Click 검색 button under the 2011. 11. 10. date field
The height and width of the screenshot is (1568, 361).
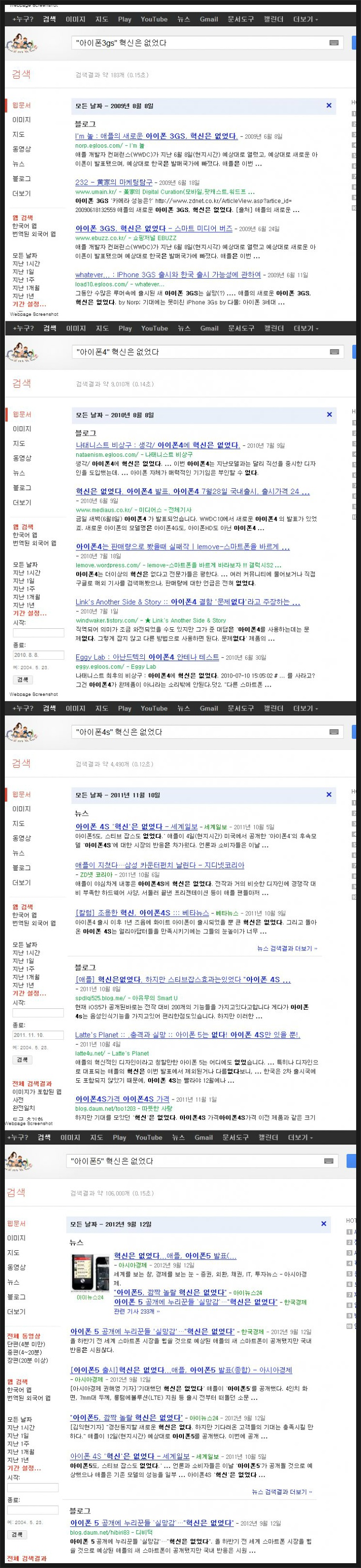(23, 1059)
